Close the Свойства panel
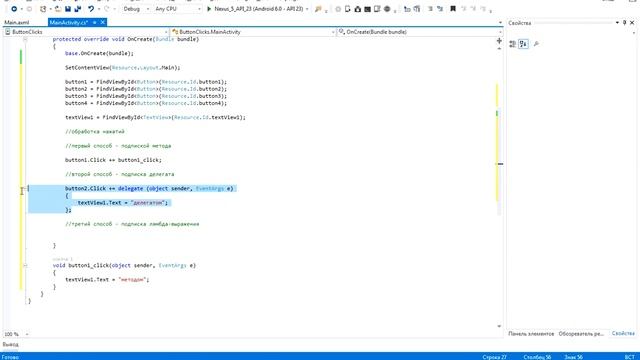The image size is (640, 360). (632, 23)
